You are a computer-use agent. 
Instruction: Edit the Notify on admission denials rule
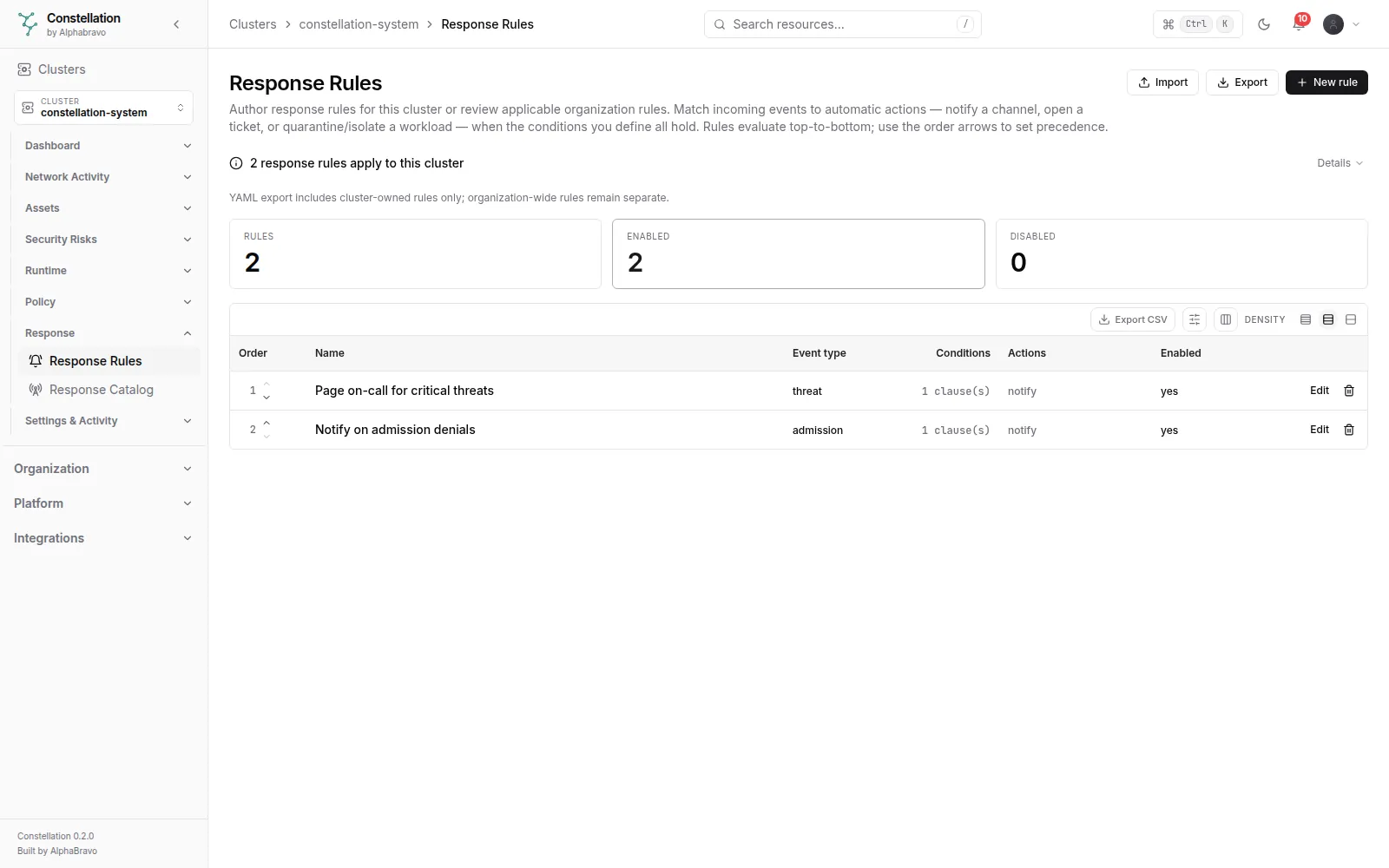[1320, 430]
